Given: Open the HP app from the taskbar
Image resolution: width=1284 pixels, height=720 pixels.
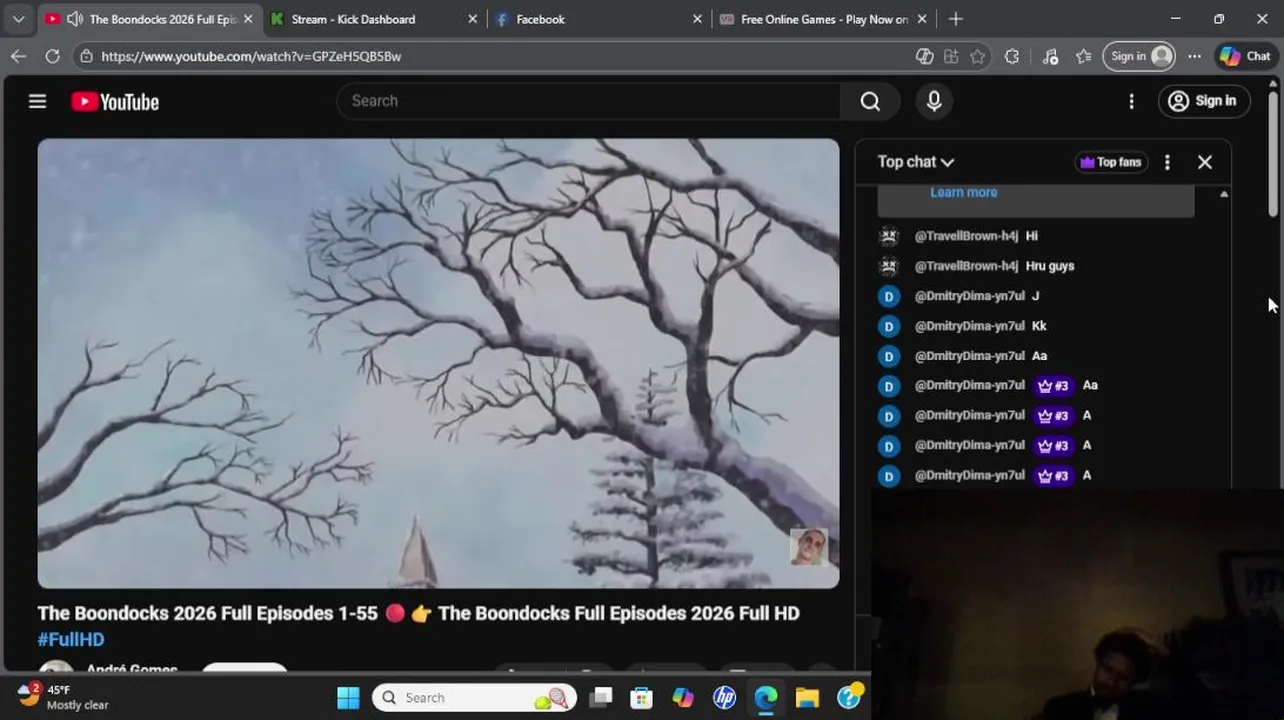Looking at the screenshot, I should click(724, 698).
